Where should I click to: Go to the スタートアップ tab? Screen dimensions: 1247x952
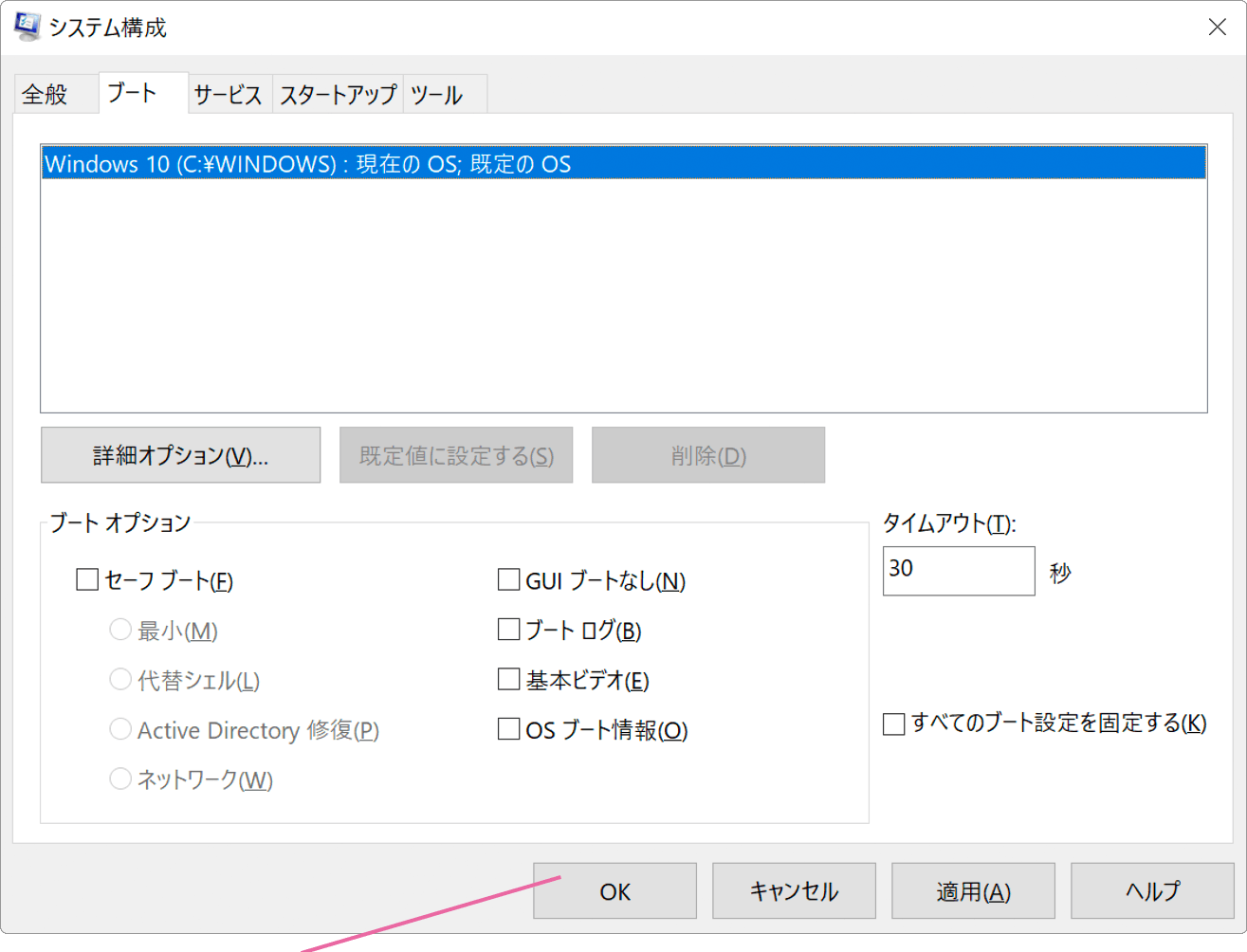[338, 95]
